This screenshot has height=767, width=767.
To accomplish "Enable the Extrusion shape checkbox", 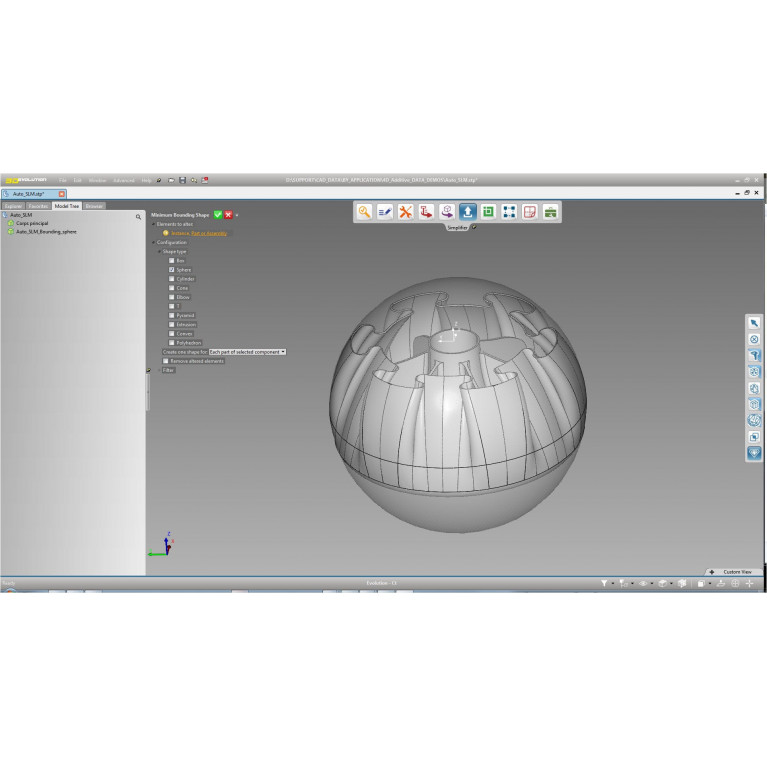I will 172,324.
